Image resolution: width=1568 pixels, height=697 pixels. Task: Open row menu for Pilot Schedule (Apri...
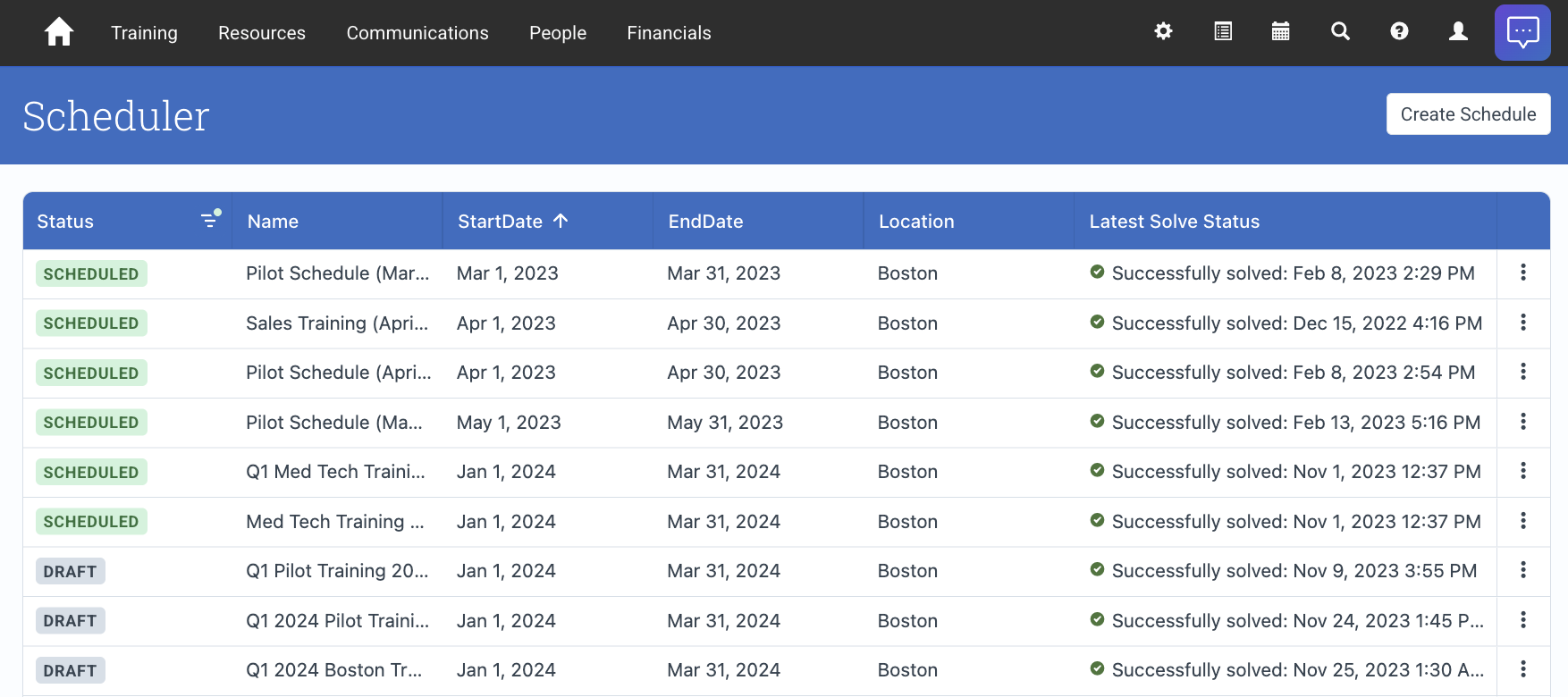click(x=1523, y=372)
